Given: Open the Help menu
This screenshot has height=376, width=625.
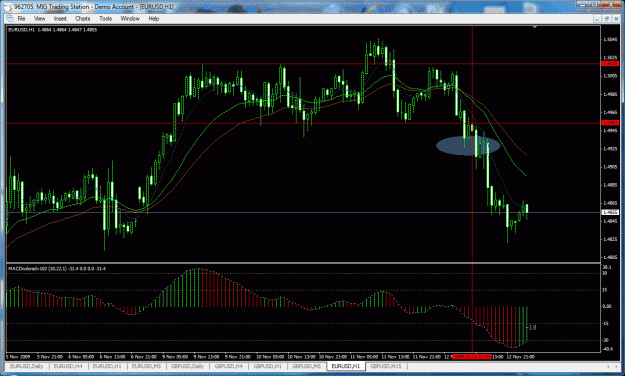Looking at the screenshot, I should pos(153,18).
